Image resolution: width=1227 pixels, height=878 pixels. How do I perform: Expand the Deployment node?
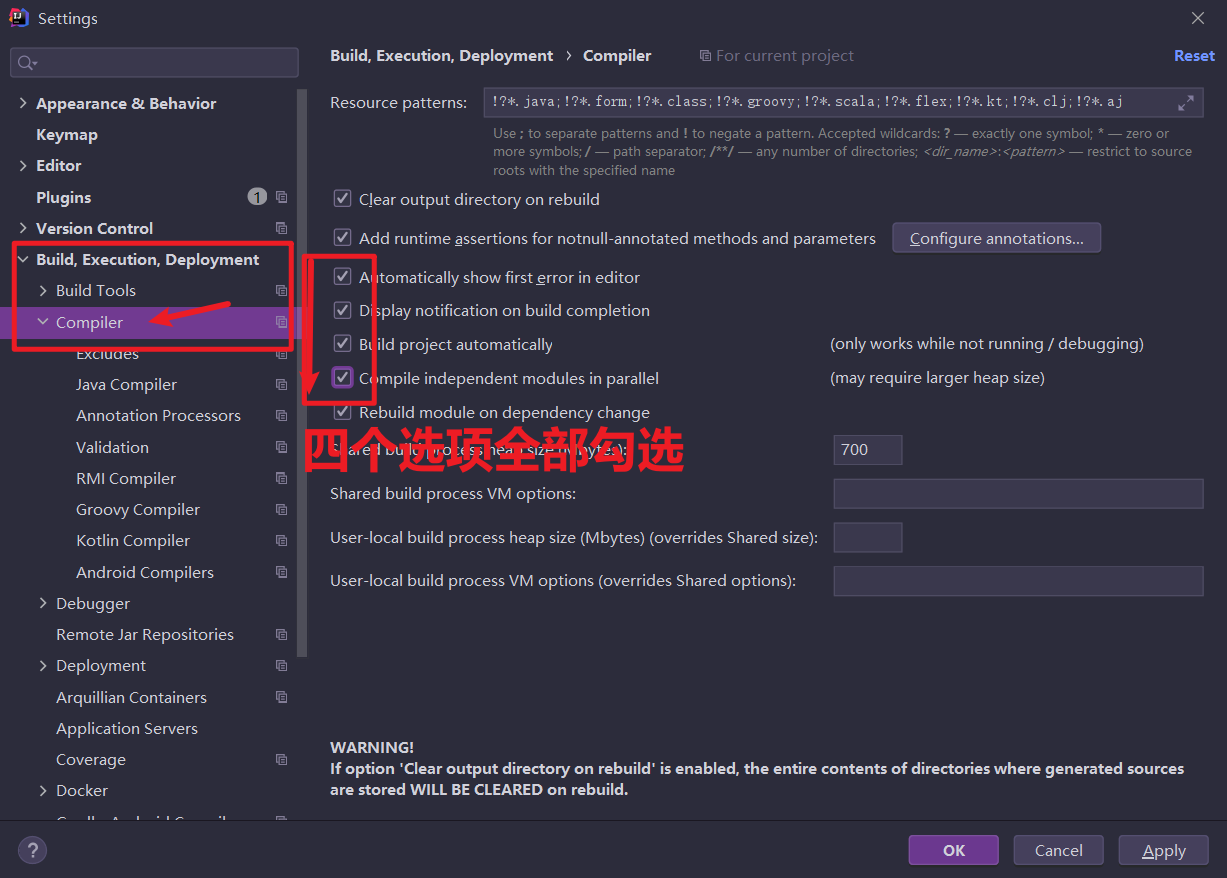43,666
